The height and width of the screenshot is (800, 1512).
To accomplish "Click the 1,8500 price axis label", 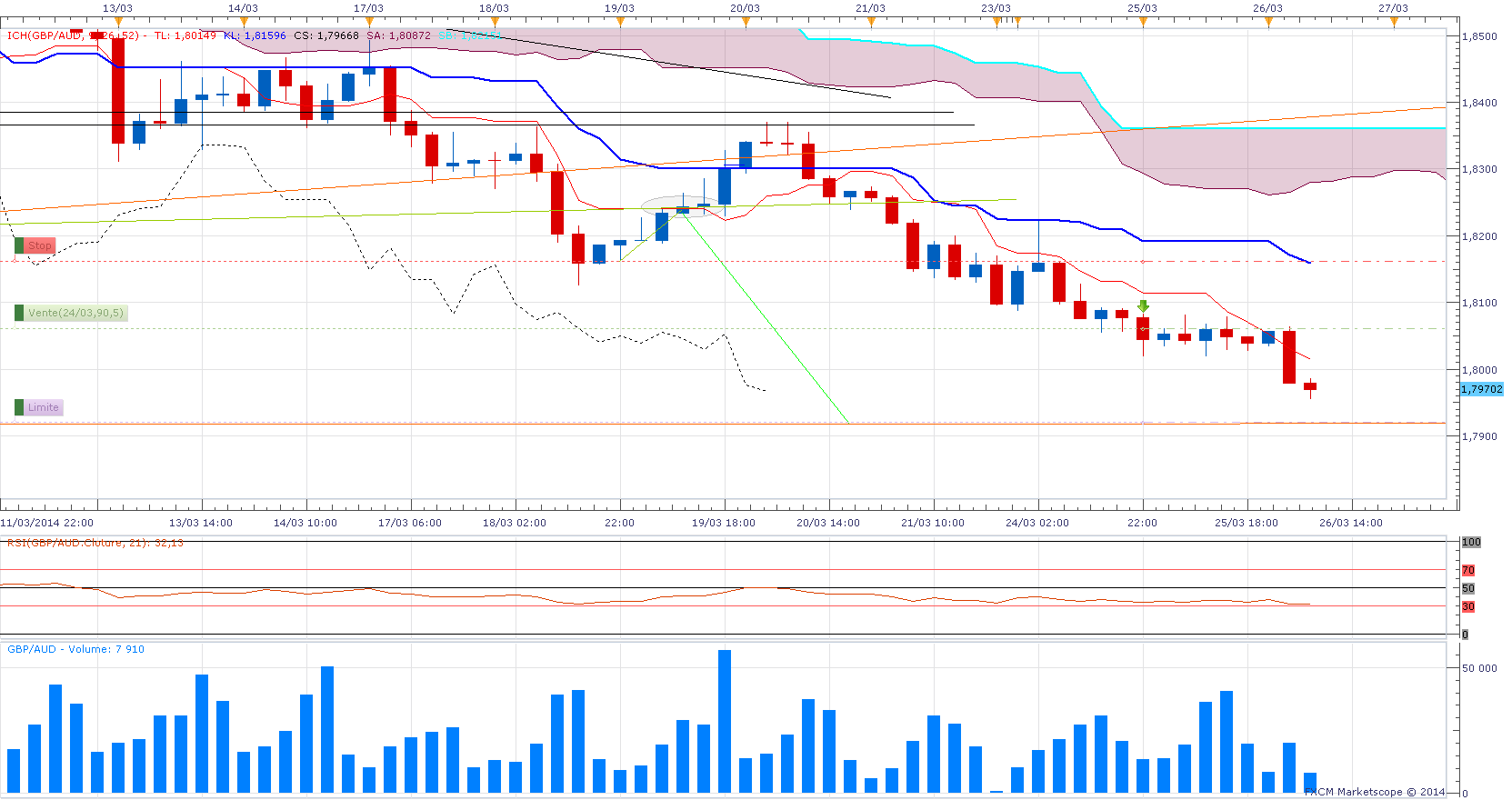I will click(1478, 36).
